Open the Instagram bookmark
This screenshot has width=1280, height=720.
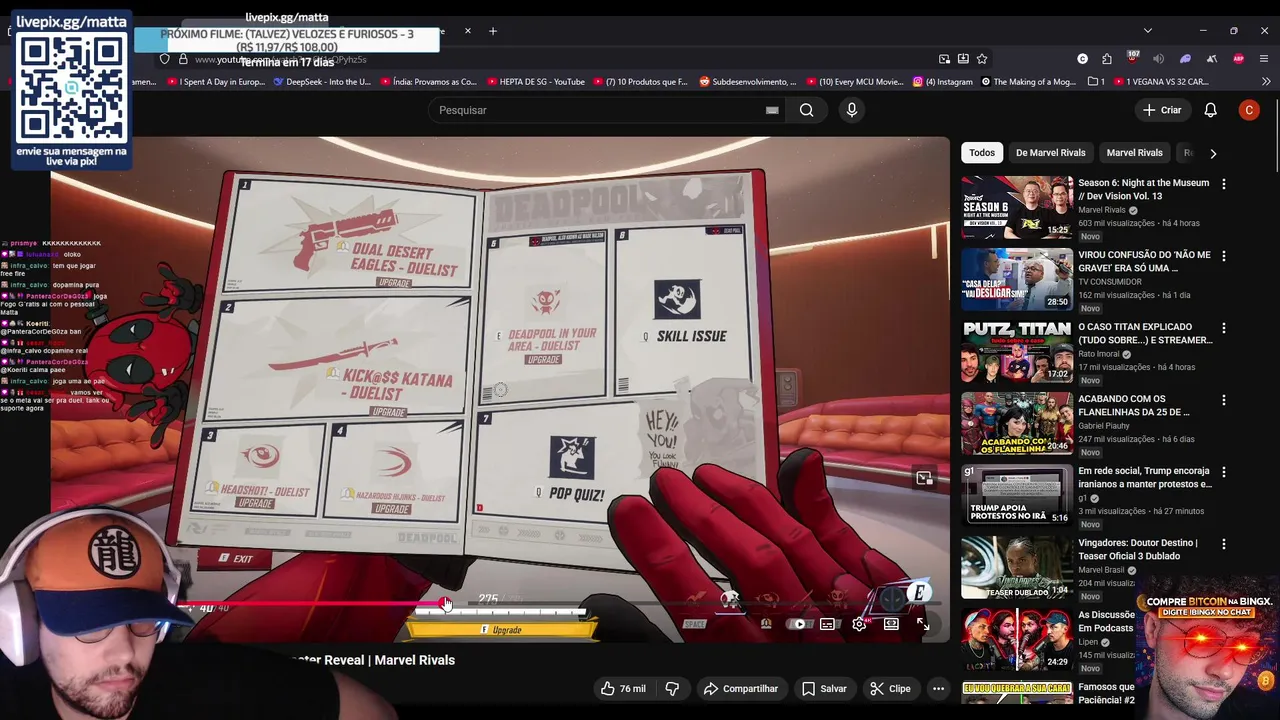[x=942, y=82]
